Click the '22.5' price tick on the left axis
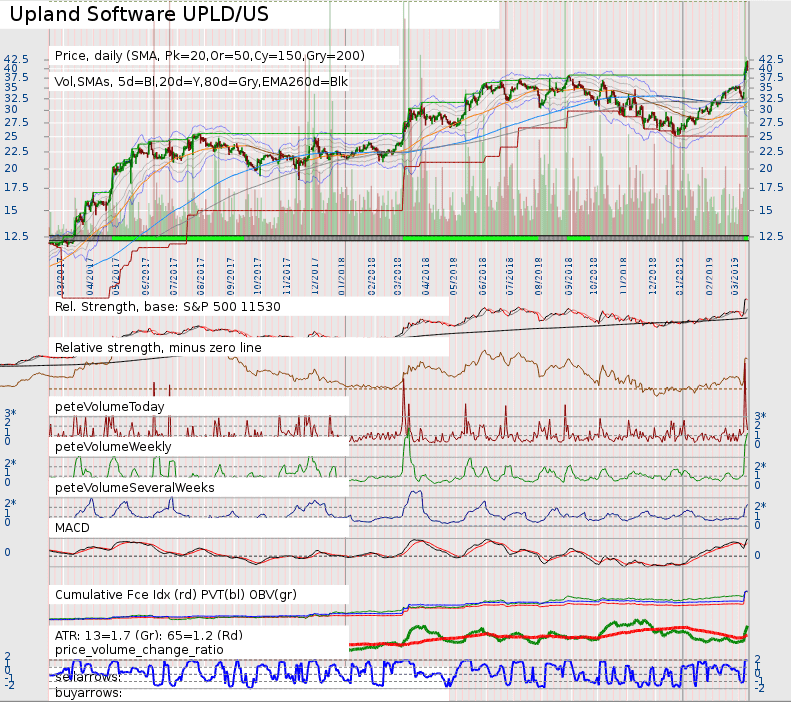 [16, 151]
